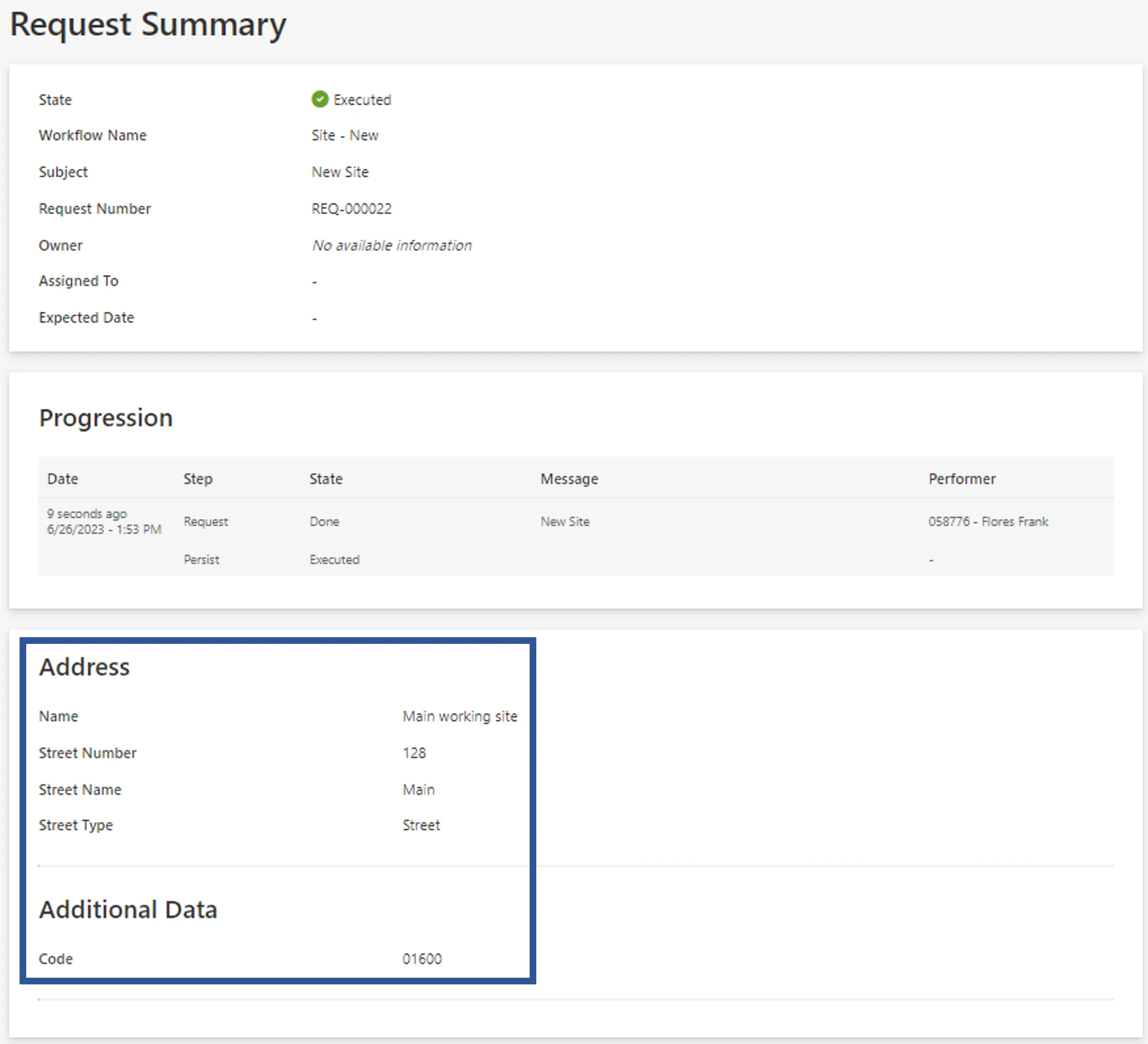Click the 'Address' section heading
This screenshot has width=1148, height=1044.
pyautogui.click(x=84, y=667)
